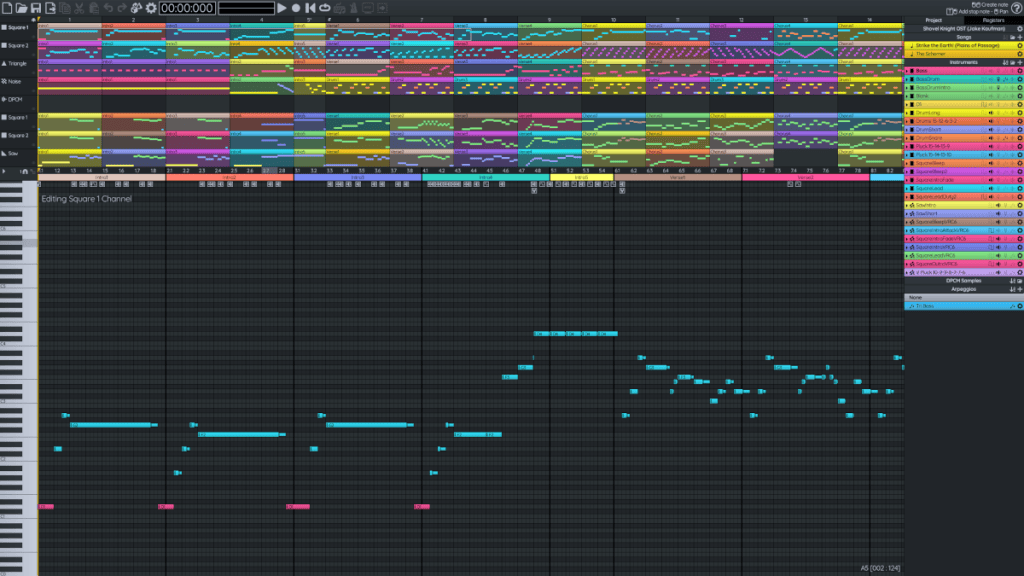This screenshot has height=576, width=1024.
Task: Open project properties gear beside Shovel Knight OST
Action: (x=1019, y=29)
